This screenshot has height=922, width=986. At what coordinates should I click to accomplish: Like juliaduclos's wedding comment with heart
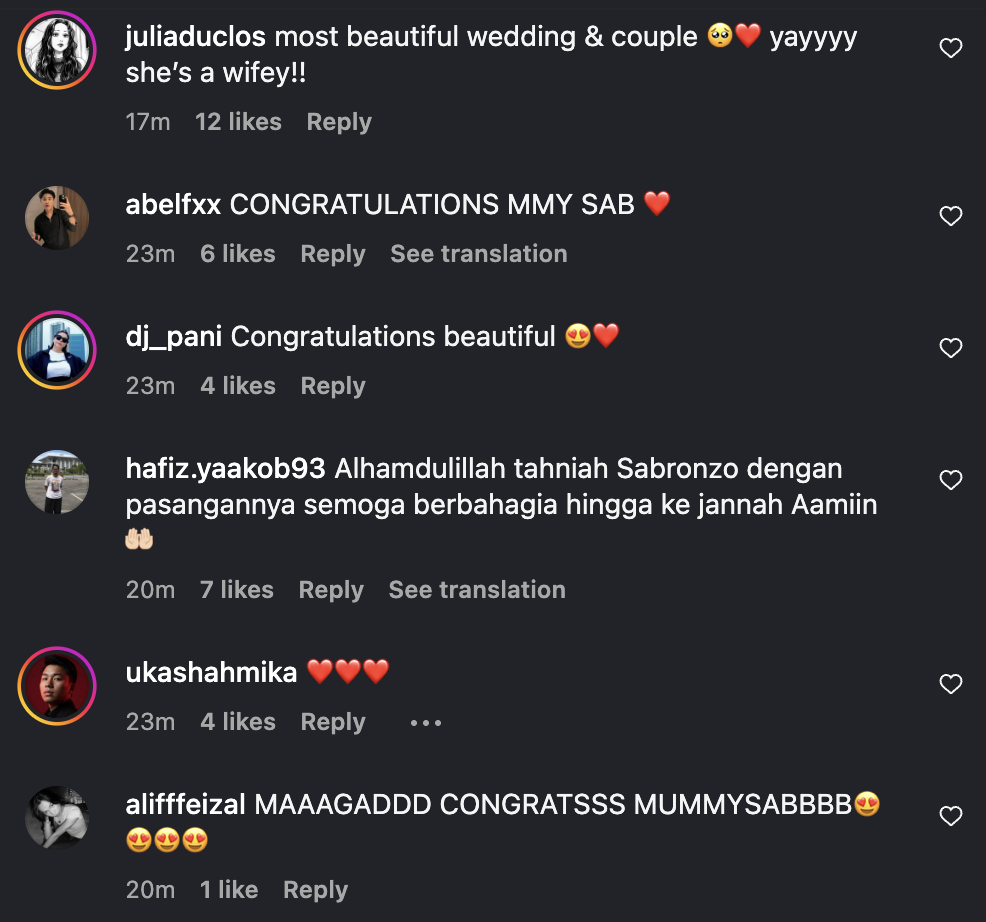[x=951, y=48]
